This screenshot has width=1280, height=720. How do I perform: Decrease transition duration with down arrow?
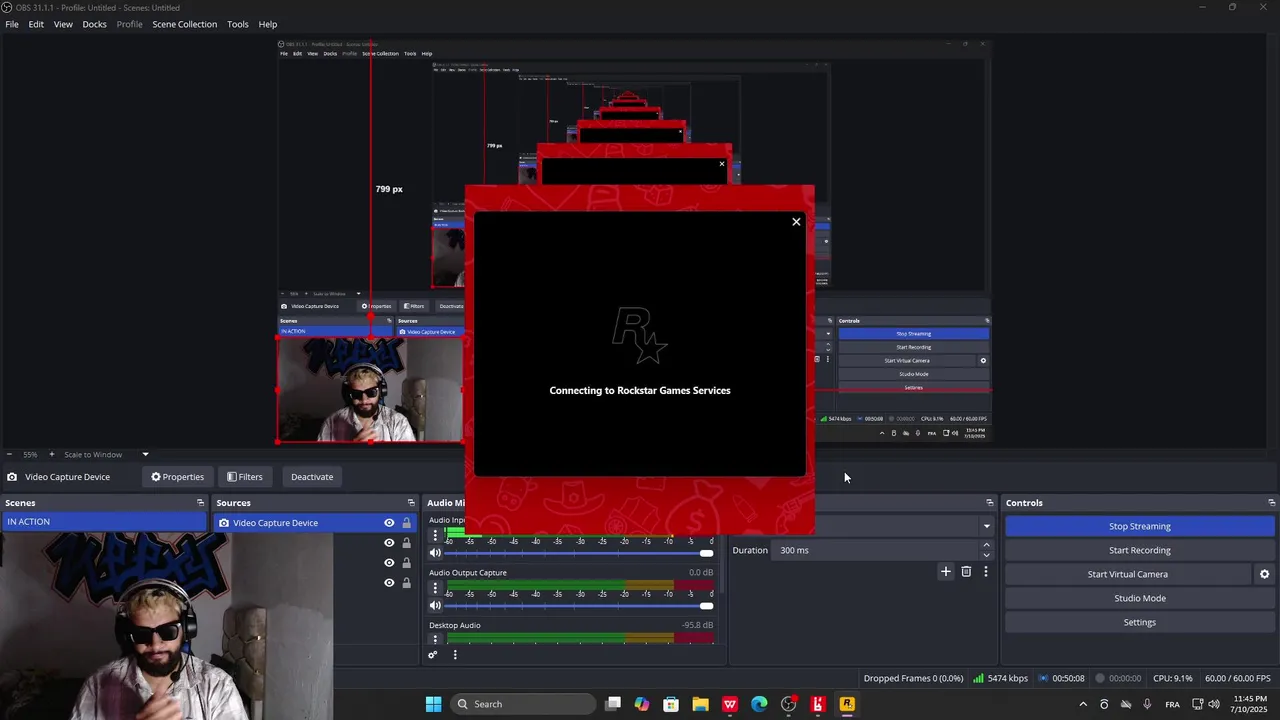(x=986, y=555)
